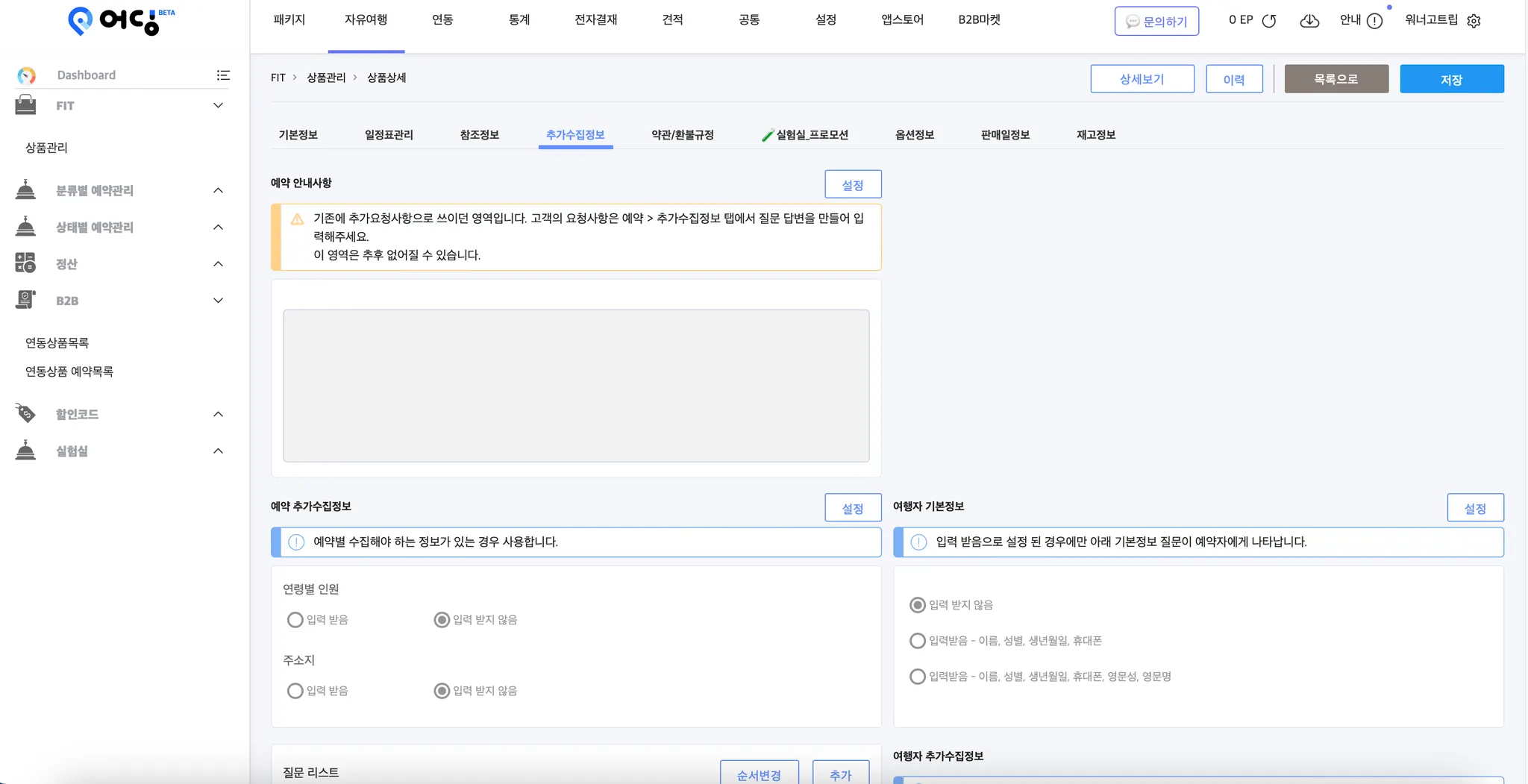Click the 상품관리 breadcrumb link

coord(326,78)
